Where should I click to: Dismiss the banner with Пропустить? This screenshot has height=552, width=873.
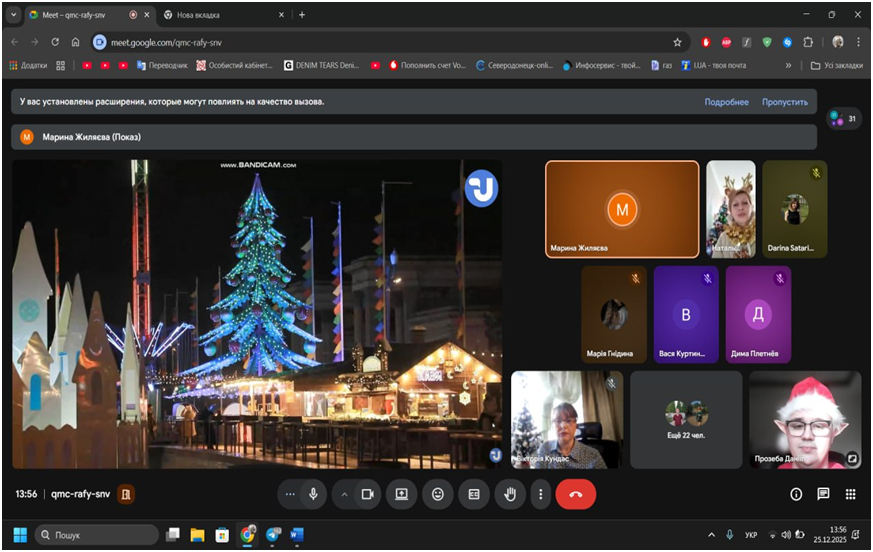784,102
